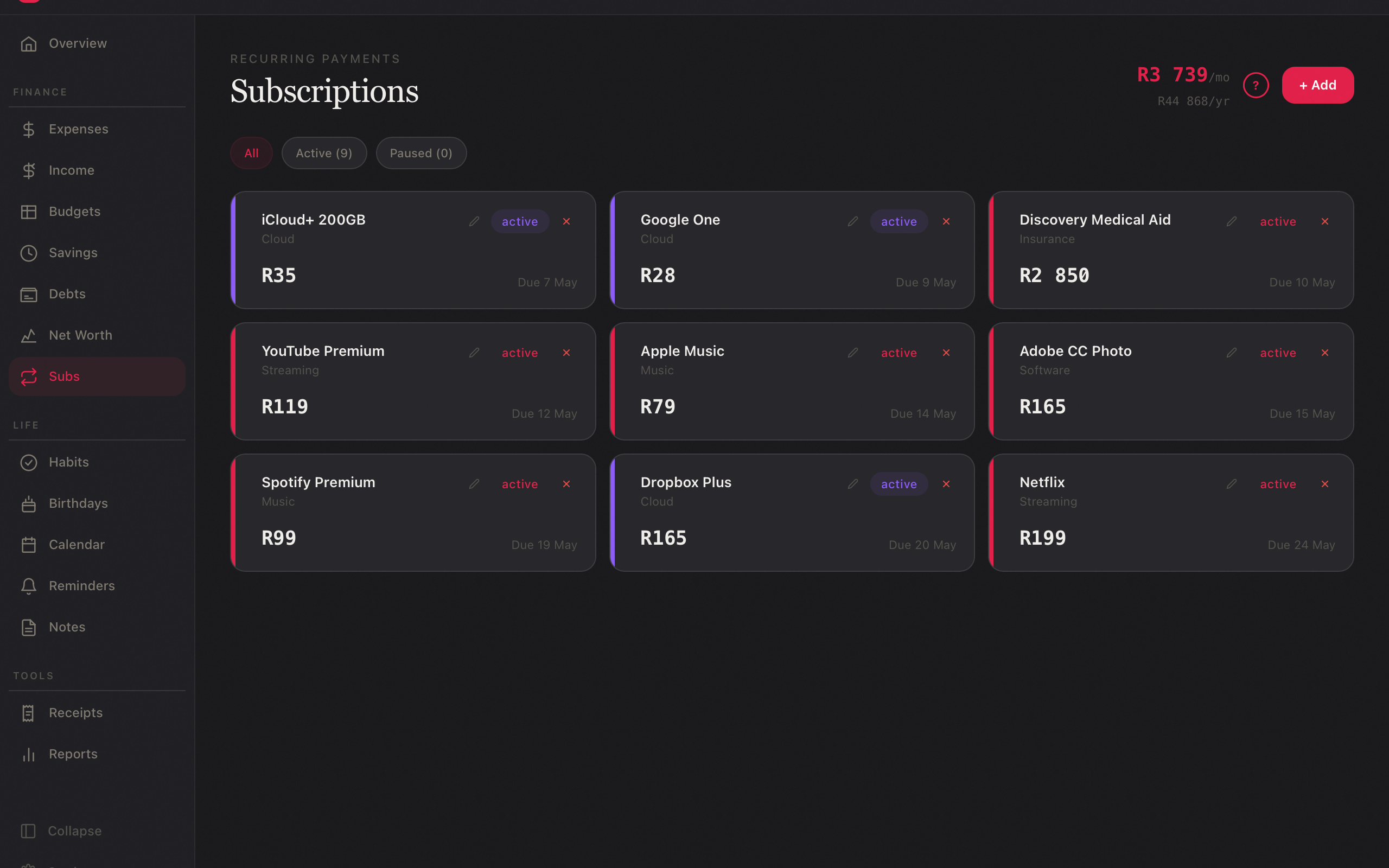Click the Due 20 May date on Dropbox Plus
Image resolution: width=1389 pixels, height=868 pixels.
tap(922, 545)
